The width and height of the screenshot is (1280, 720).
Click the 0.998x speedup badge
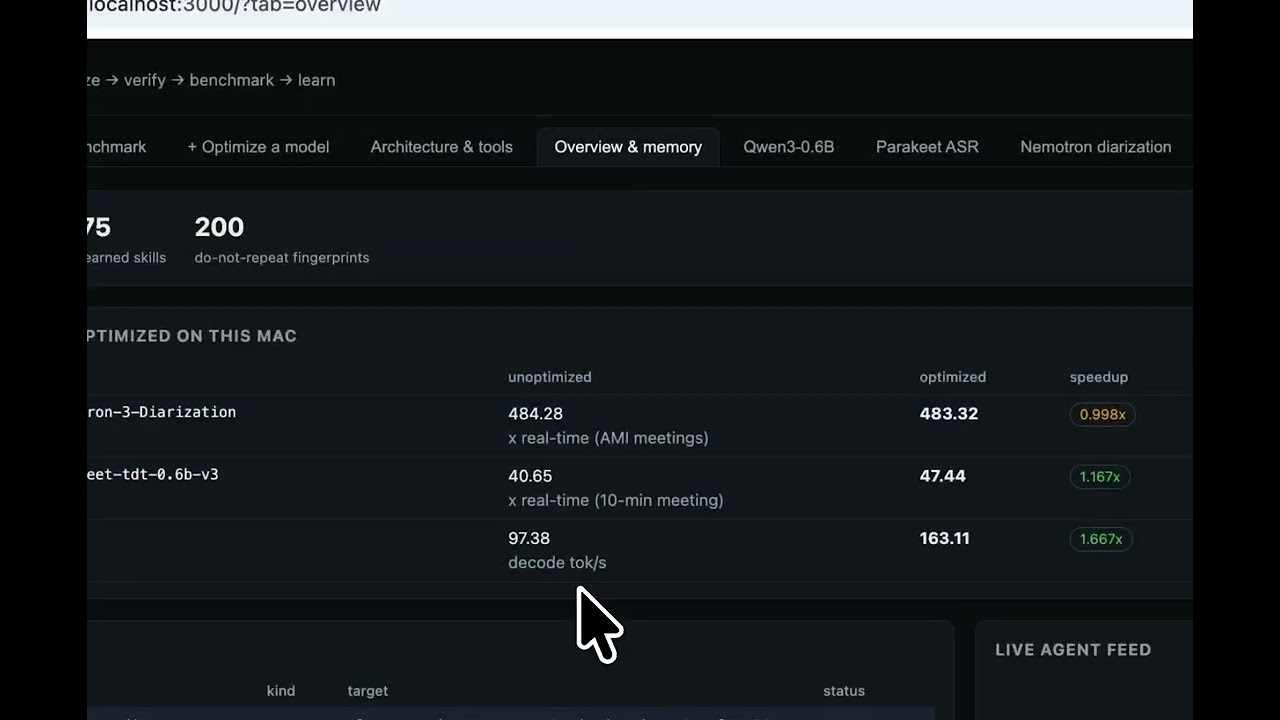point(1102,414)
